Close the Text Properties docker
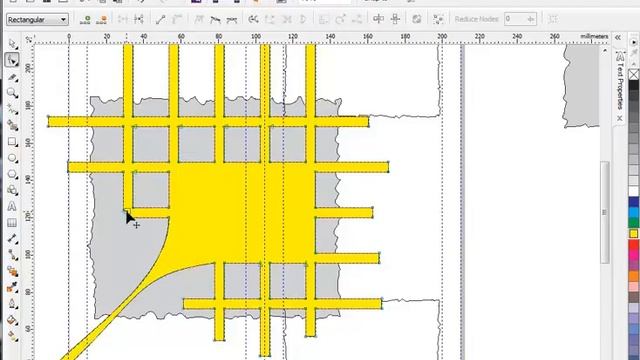The image size is (640, 360). tap(620, 118)
